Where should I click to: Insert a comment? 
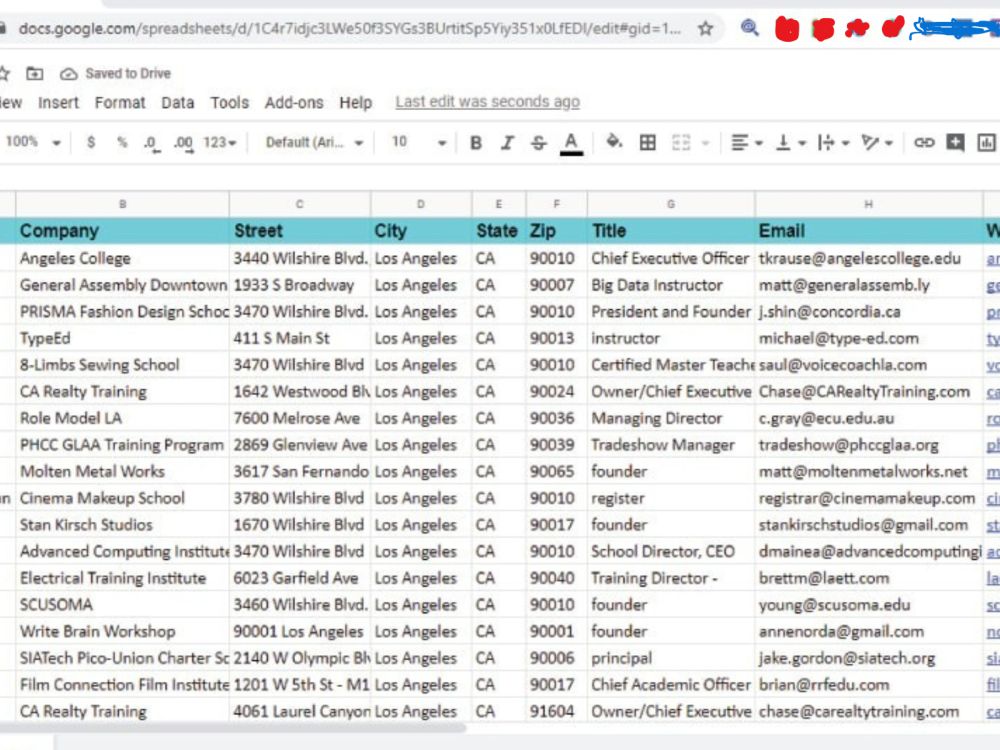(x=955, y=142)
